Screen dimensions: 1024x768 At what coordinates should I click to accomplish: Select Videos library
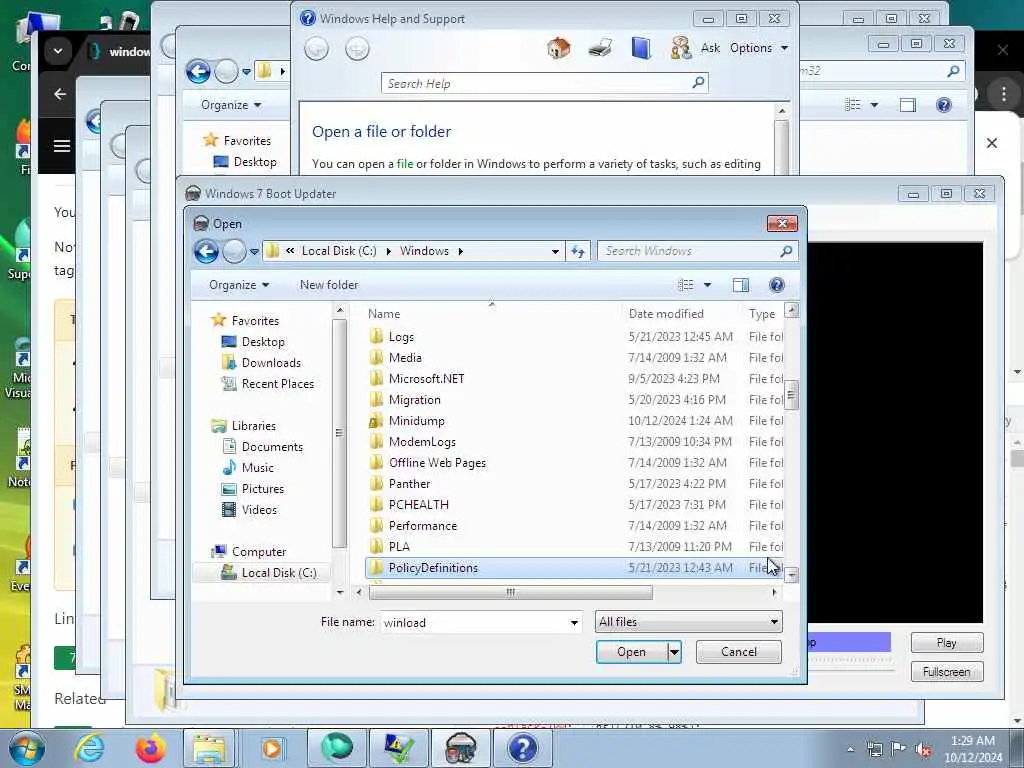tap(259, 509)
